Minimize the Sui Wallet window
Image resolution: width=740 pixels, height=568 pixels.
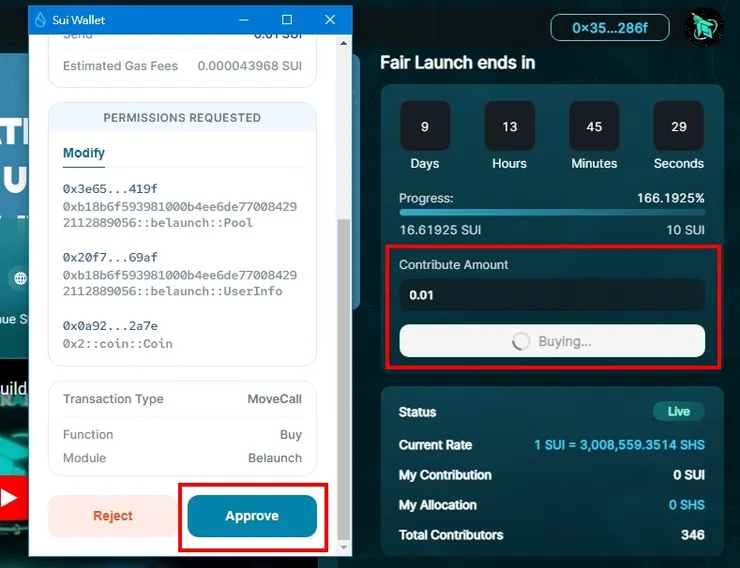[244, 20]
